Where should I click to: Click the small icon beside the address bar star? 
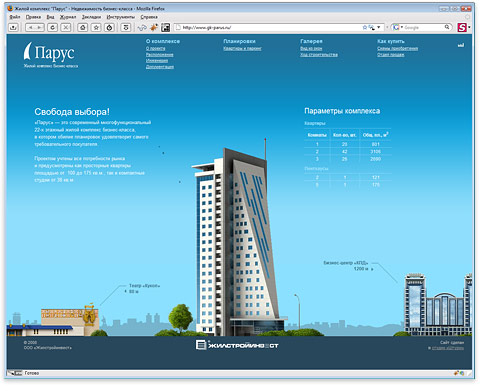click(x=371, y=27)
